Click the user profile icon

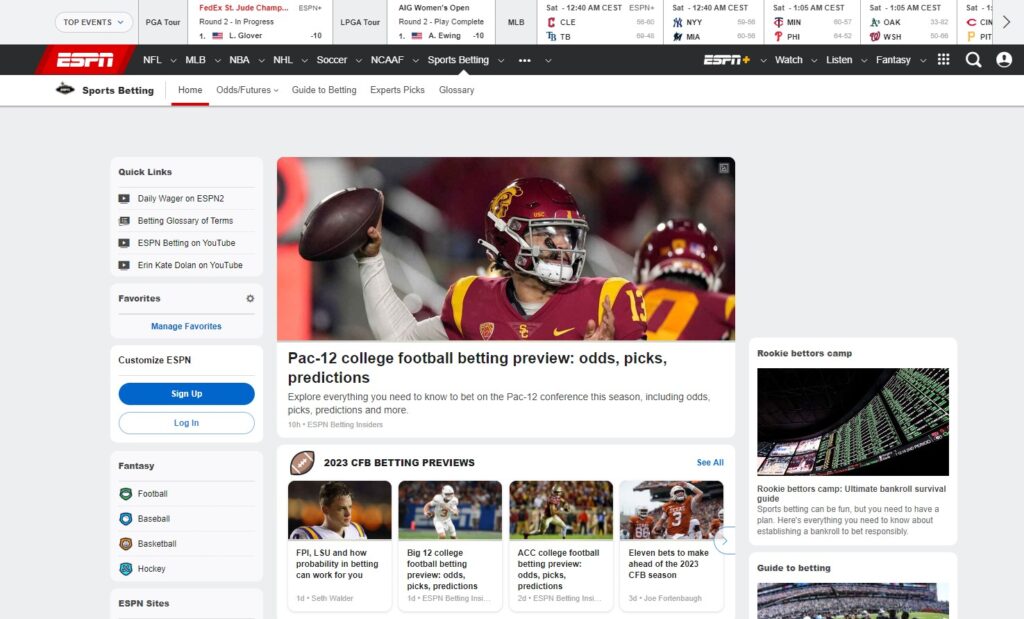tap(1004, 60)
